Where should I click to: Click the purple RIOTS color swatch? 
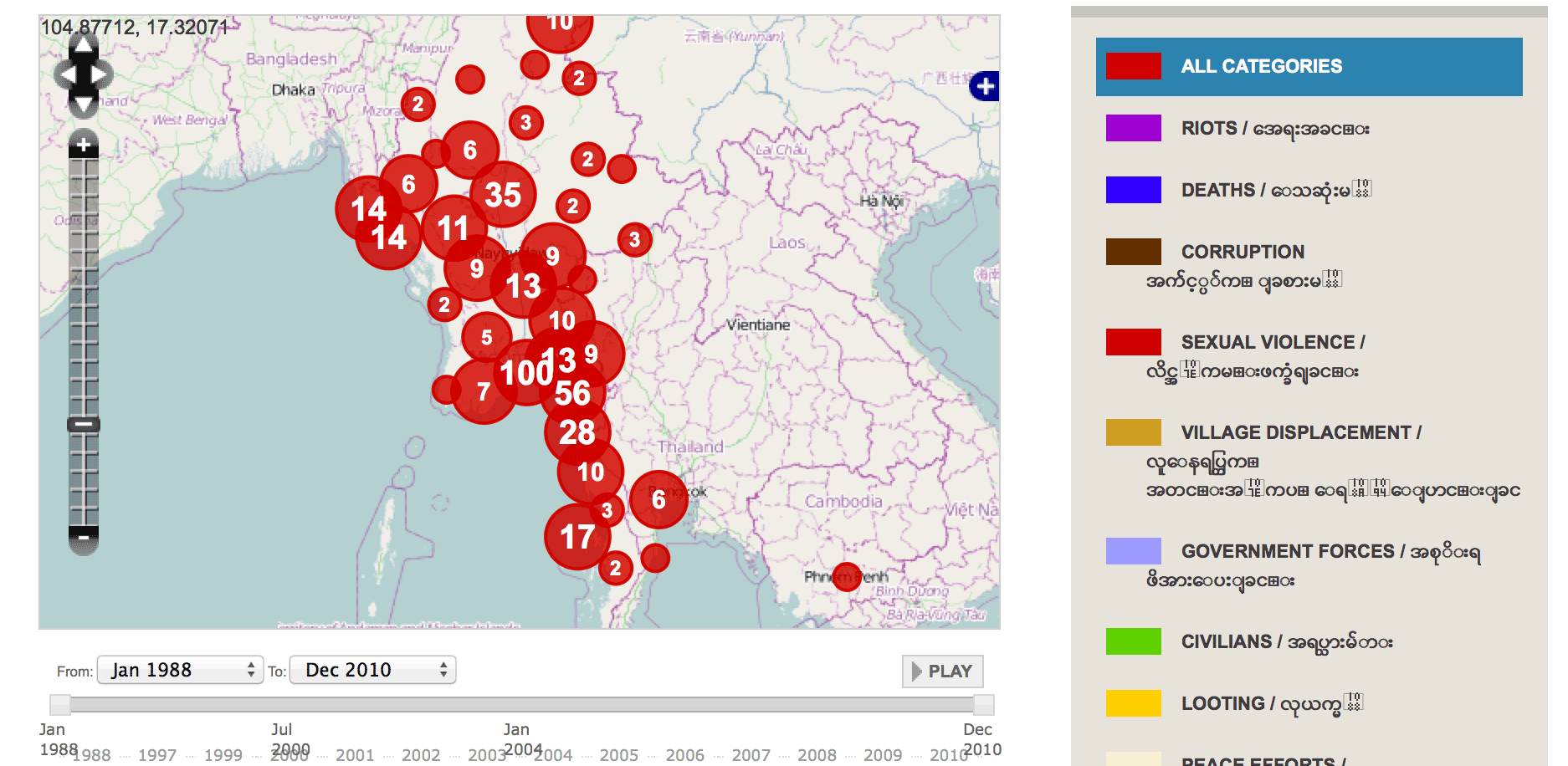pos(1133,128)
